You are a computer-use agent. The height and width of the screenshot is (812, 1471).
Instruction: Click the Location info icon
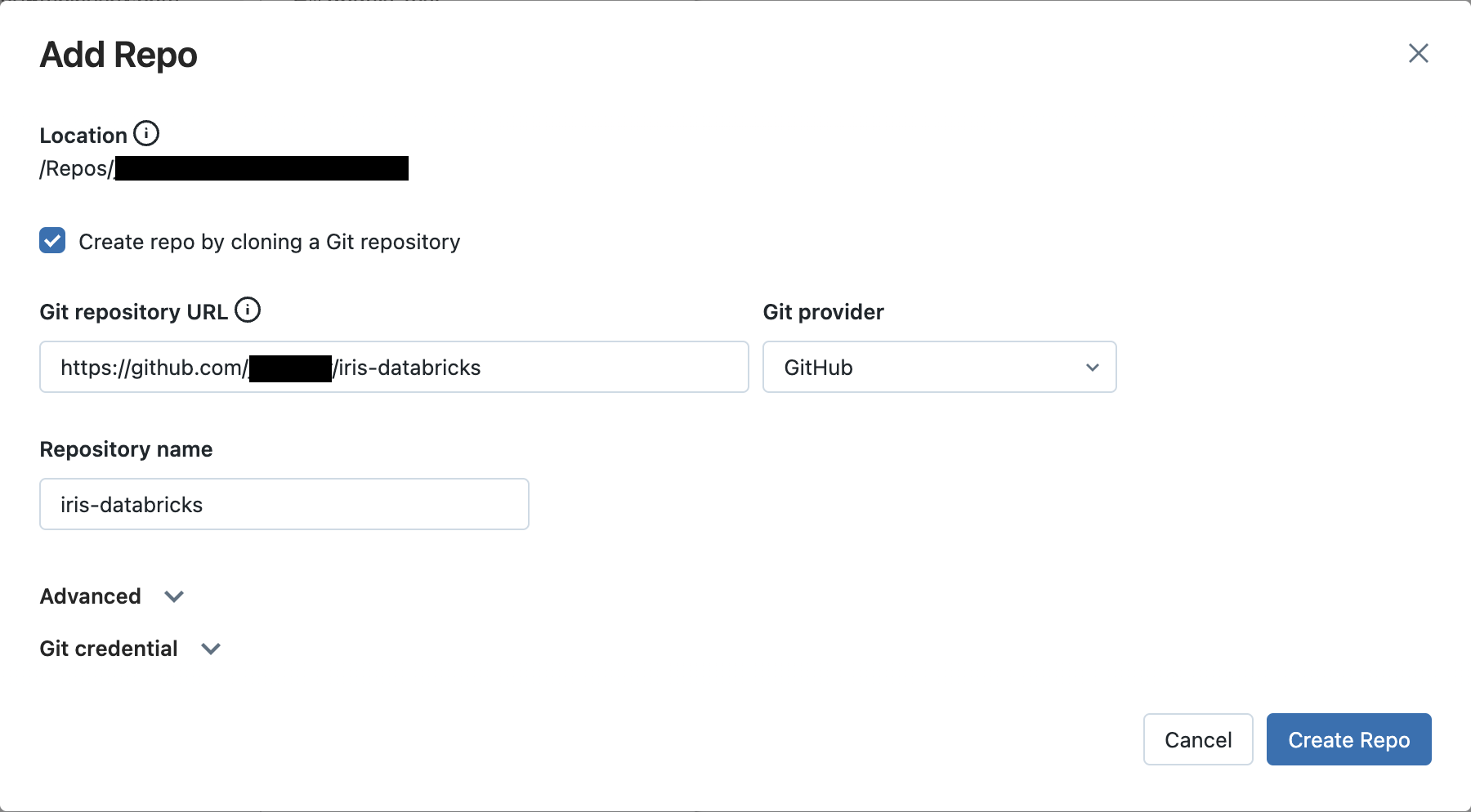tap(146, 133)
